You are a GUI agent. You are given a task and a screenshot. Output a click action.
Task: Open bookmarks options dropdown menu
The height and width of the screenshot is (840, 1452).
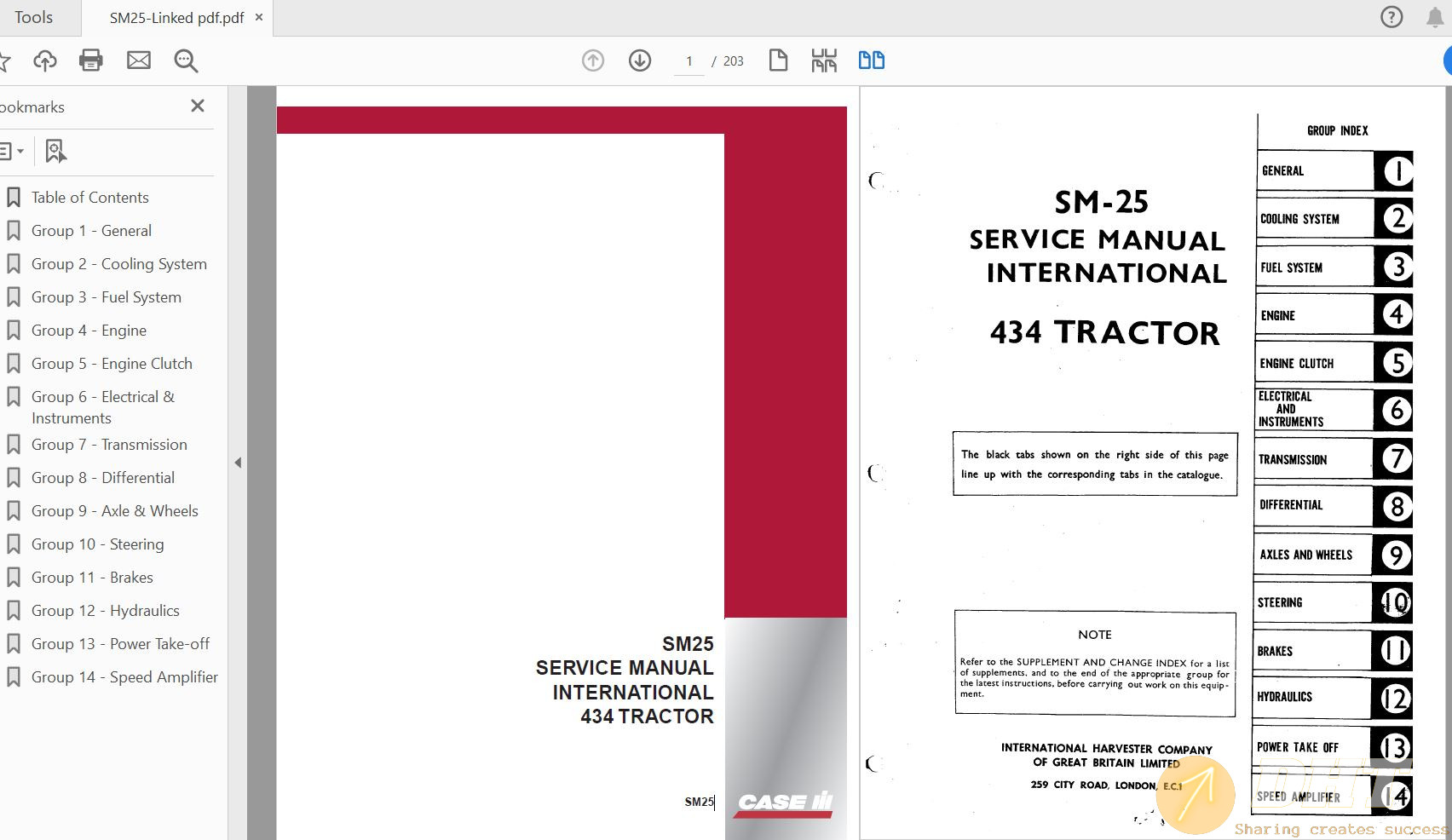click(x=11, y=152)
